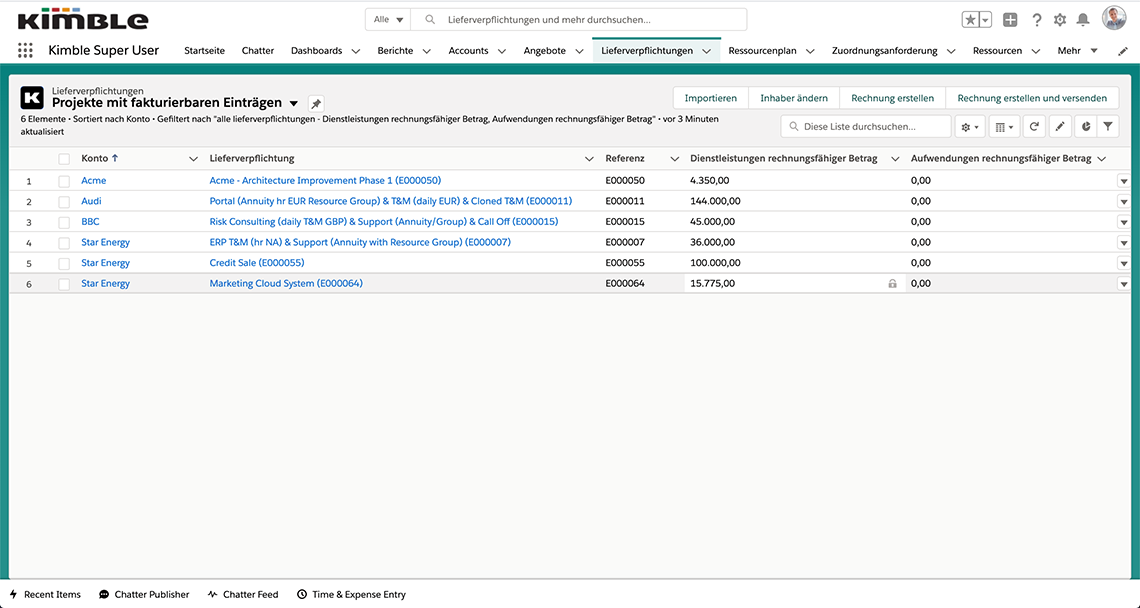Click the Diese Liste durchsuchen field
Viewport: 1140px width, 608px height.
pyautogui.click(x=866, y=127)
